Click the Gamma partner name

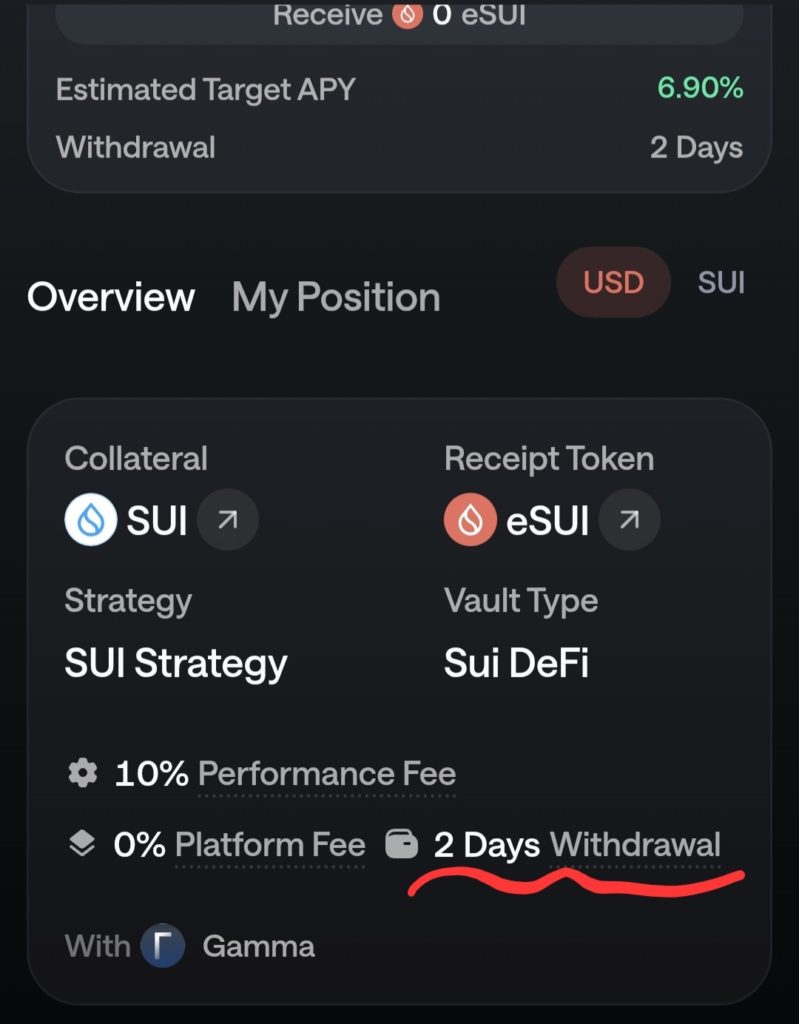pos(258,946)
